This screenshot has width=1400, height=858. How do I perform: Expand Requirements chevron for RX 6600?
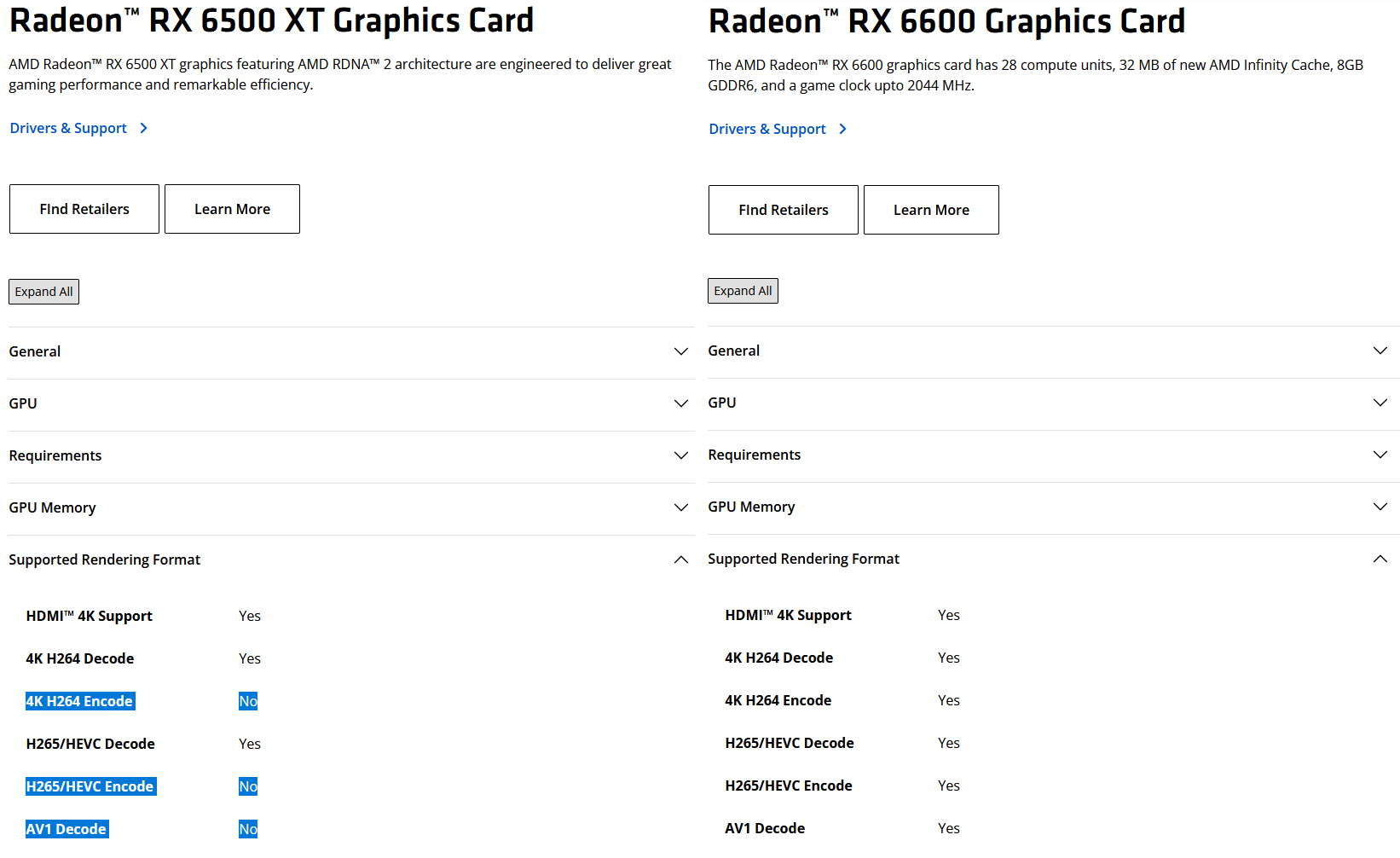[1380, 455]
